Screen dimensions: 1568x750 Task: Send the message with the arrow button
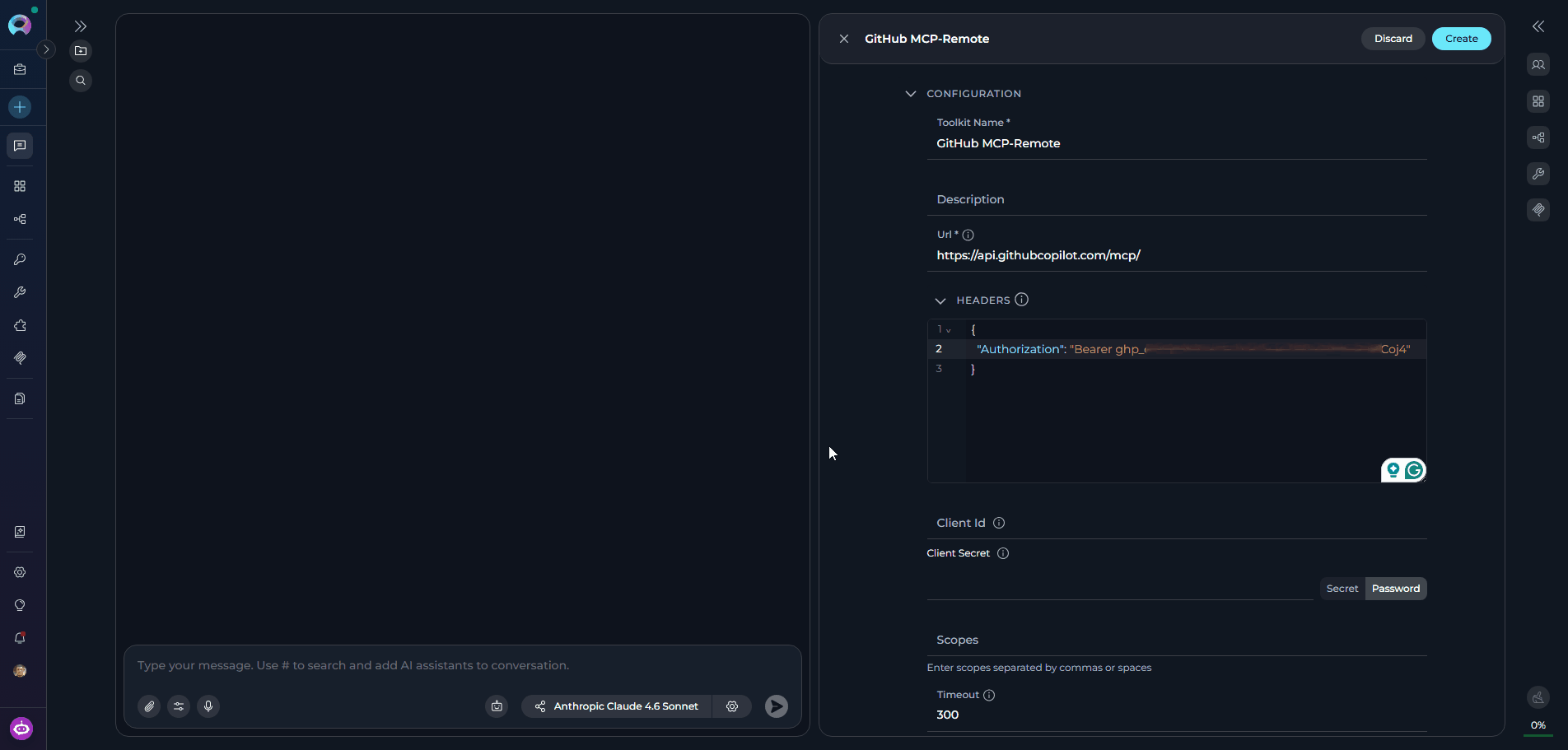tap(777, 706)
